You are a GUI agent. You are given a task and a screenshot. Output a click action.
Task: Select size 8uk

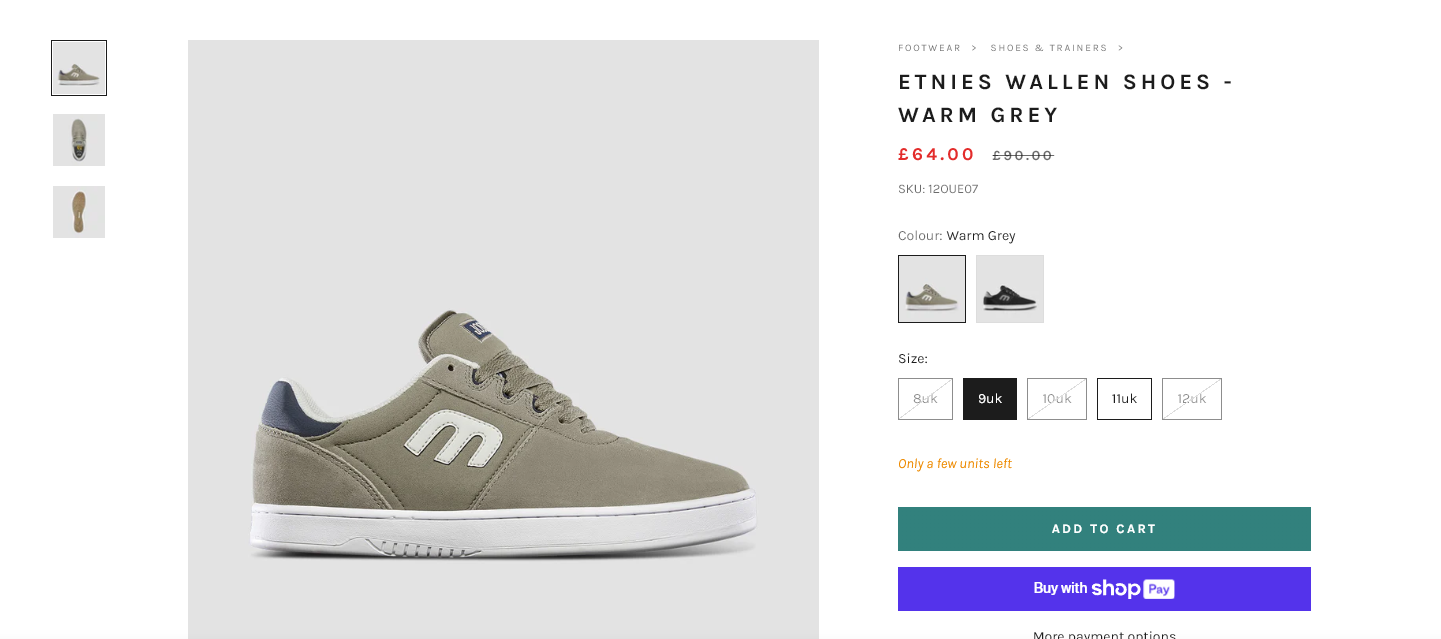(925, 399)
